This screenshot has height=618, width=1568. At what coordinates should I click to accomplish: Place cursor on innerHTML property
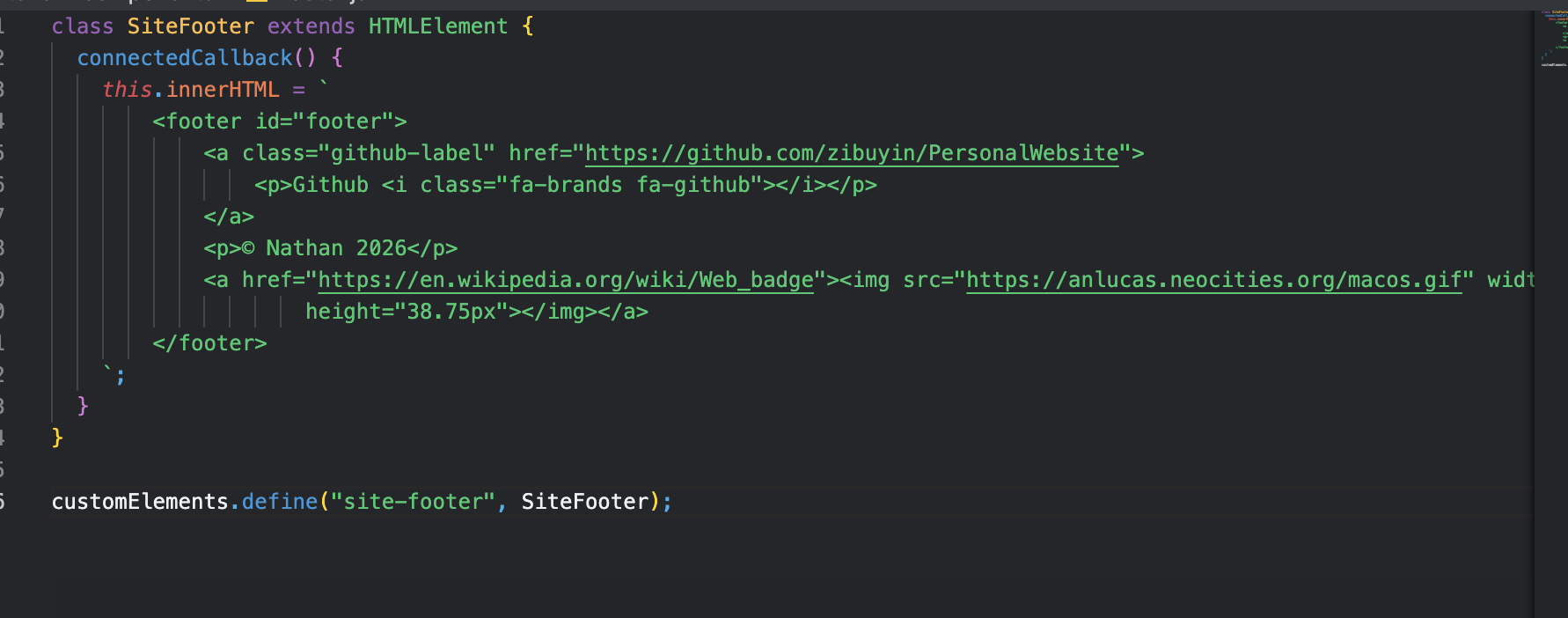[x=223, y=90]
